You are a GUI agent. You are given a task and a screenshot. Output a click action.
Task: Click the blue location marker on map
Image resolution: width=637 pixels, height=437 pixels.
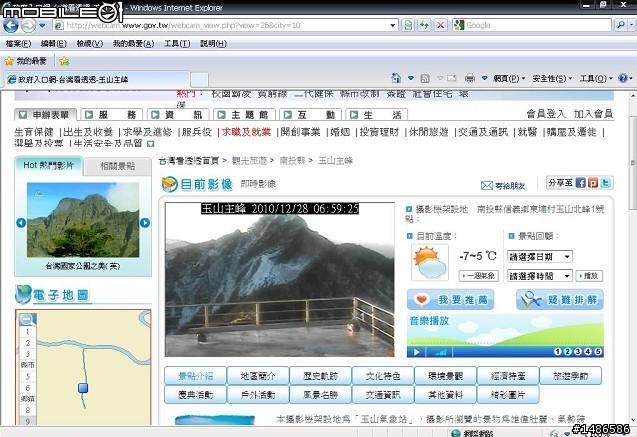(83, 388)
